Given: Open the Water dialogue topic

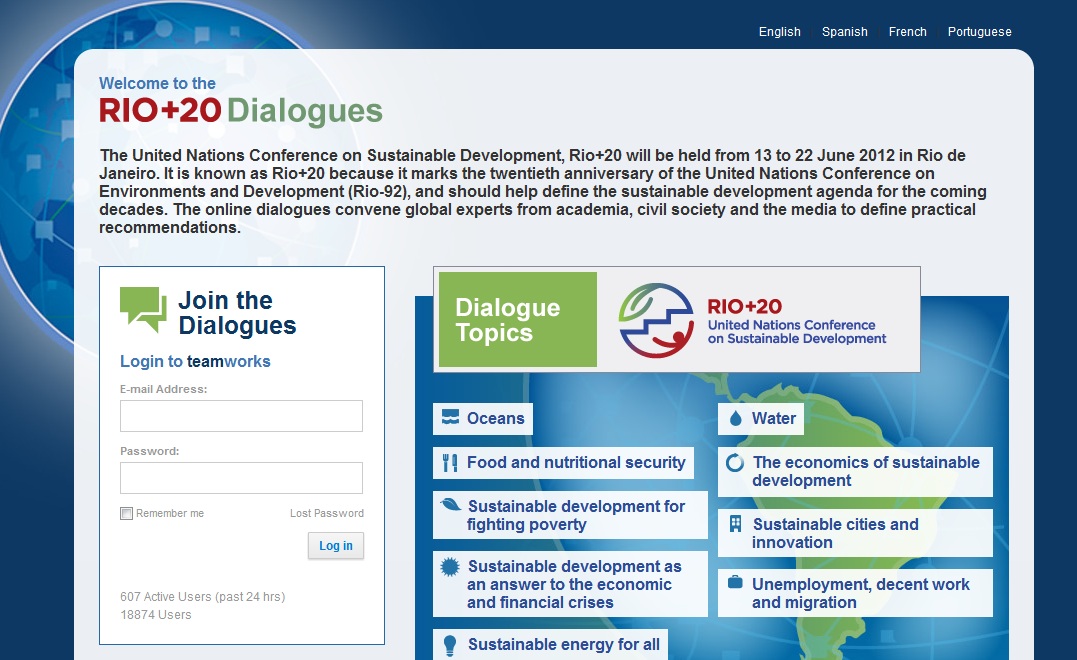Looking at the screenshot, I should 761,419.
